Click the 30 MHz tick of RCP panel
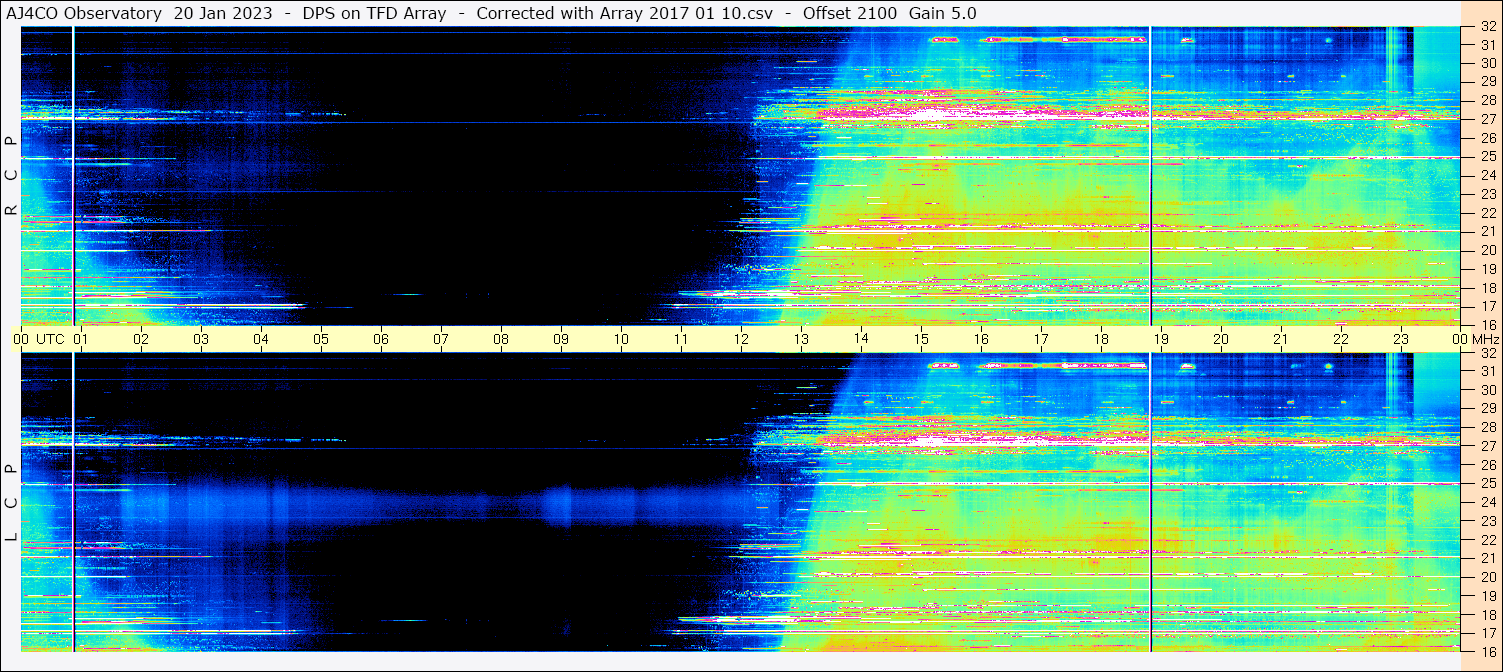This screenshot has width=1503, height=672. coord(1487,63)
